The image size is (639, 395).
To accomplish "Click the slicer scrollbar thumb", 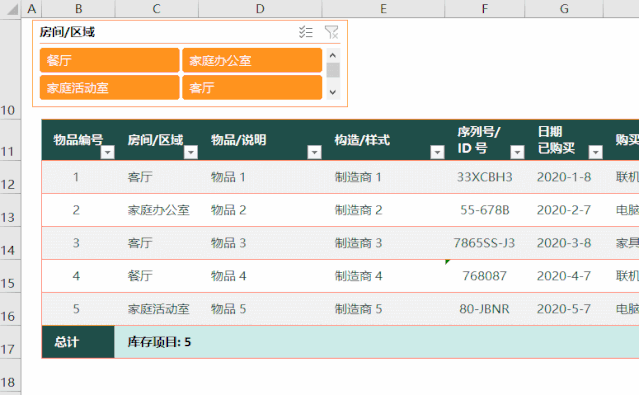I will (x=333, y=70).
